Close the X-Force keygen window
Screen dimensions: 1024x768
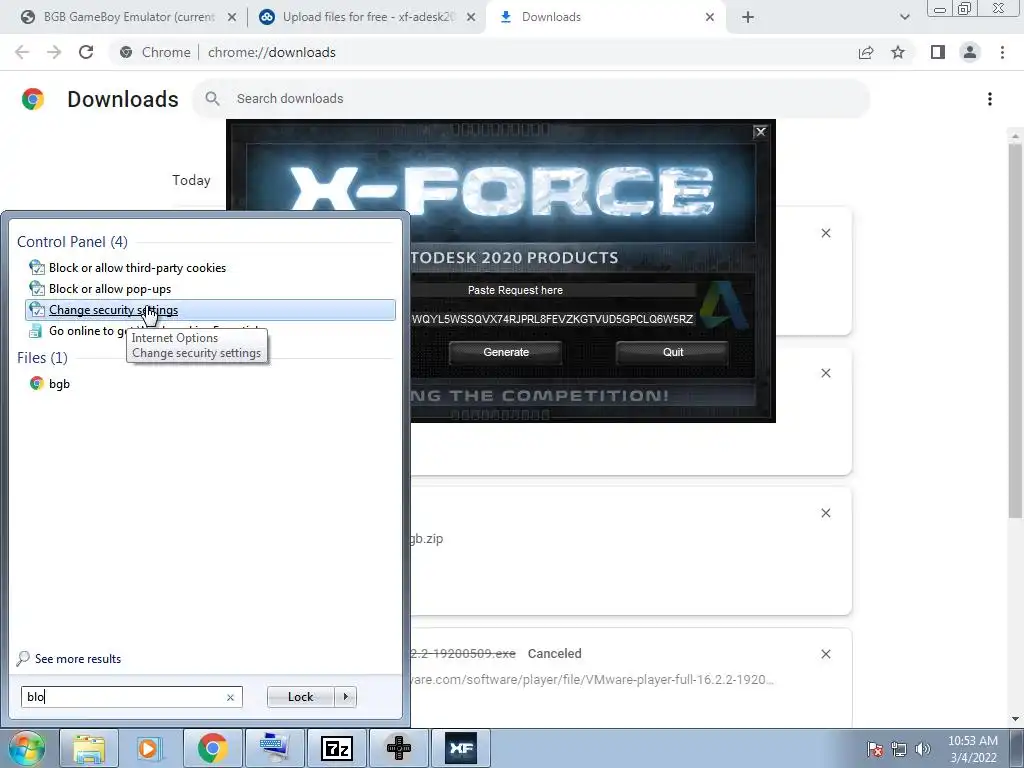click(761, 132)
